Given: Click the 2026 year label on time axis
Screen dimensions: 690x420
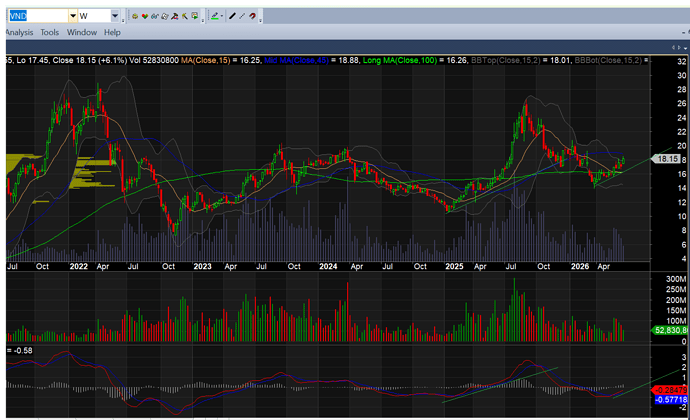Looking at the screenshot, I should [580, 266].
